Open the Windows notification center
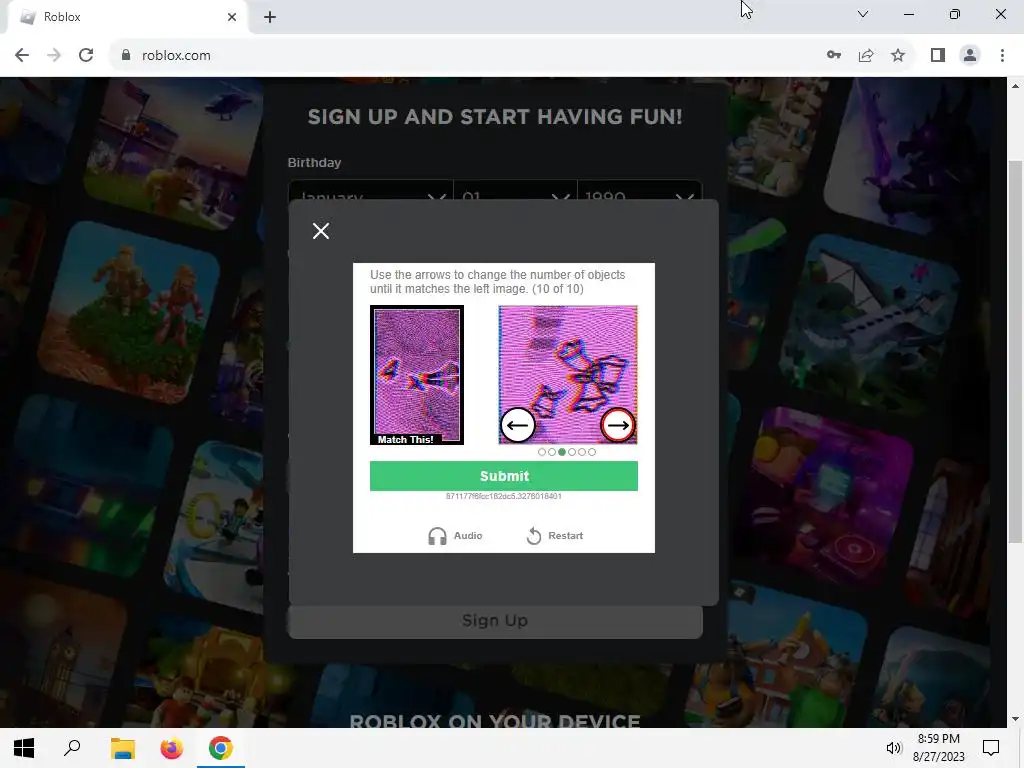This screenshot has width=1024, height=768. [991, 748]
